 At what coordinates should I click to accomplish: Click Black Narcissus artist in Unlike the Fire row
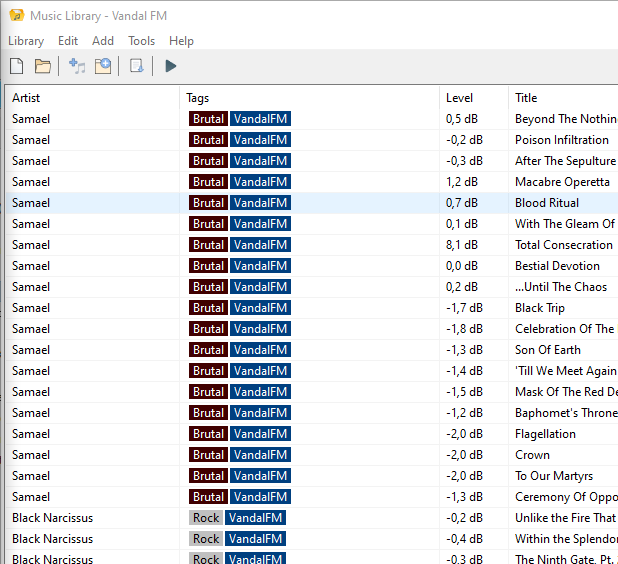pos(52,518)
